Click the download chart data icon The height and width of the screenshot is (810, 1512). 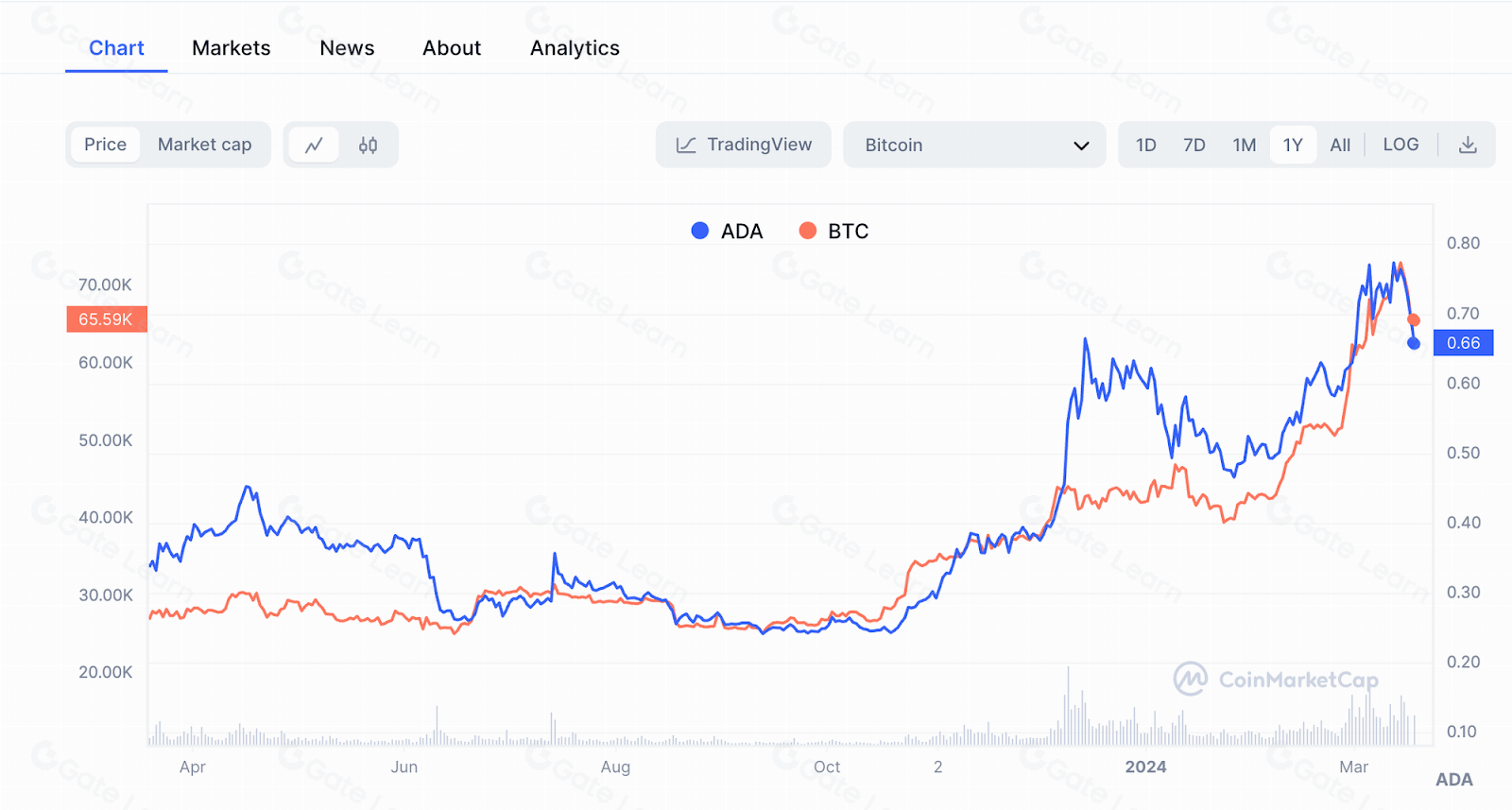point(1467,145)
